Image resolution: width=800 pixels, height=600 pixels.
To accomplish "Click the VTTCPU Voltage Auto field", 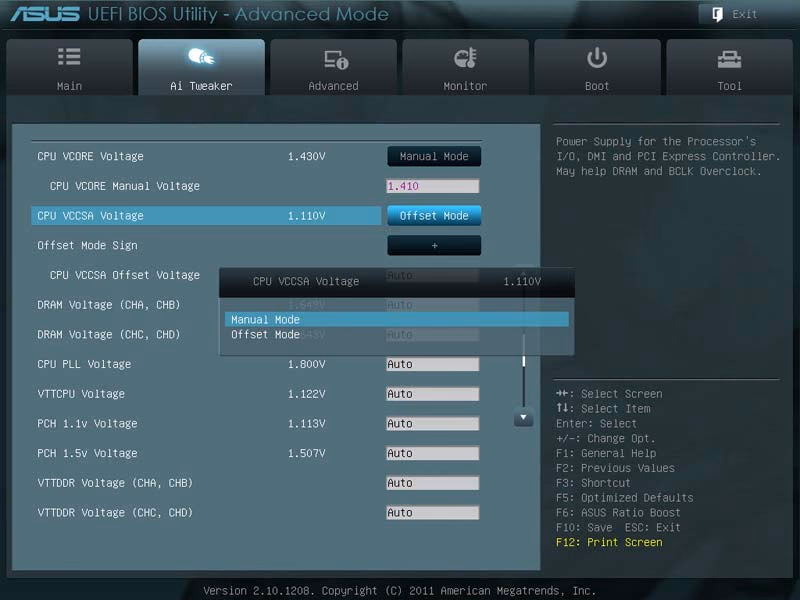I will pyautogui.click(x=433, y=394).
